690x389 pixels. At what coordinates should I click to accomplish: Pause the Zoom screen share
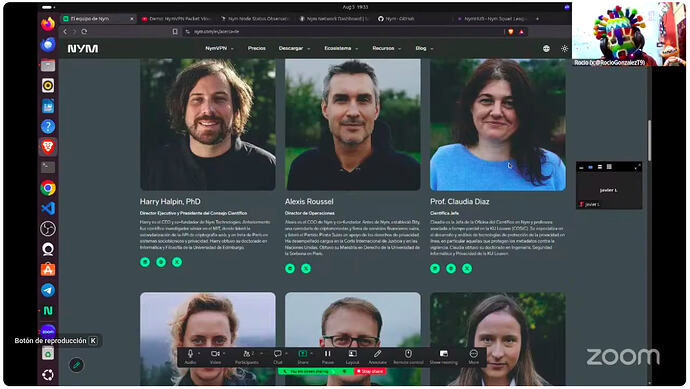[x=328, y=356]
